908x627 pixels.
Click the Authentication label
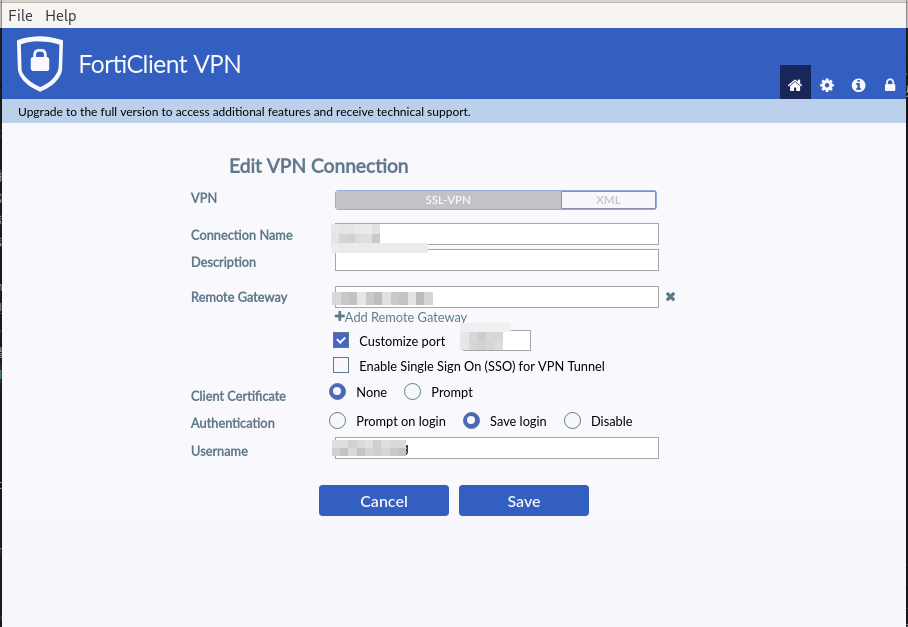coord(233,423)
